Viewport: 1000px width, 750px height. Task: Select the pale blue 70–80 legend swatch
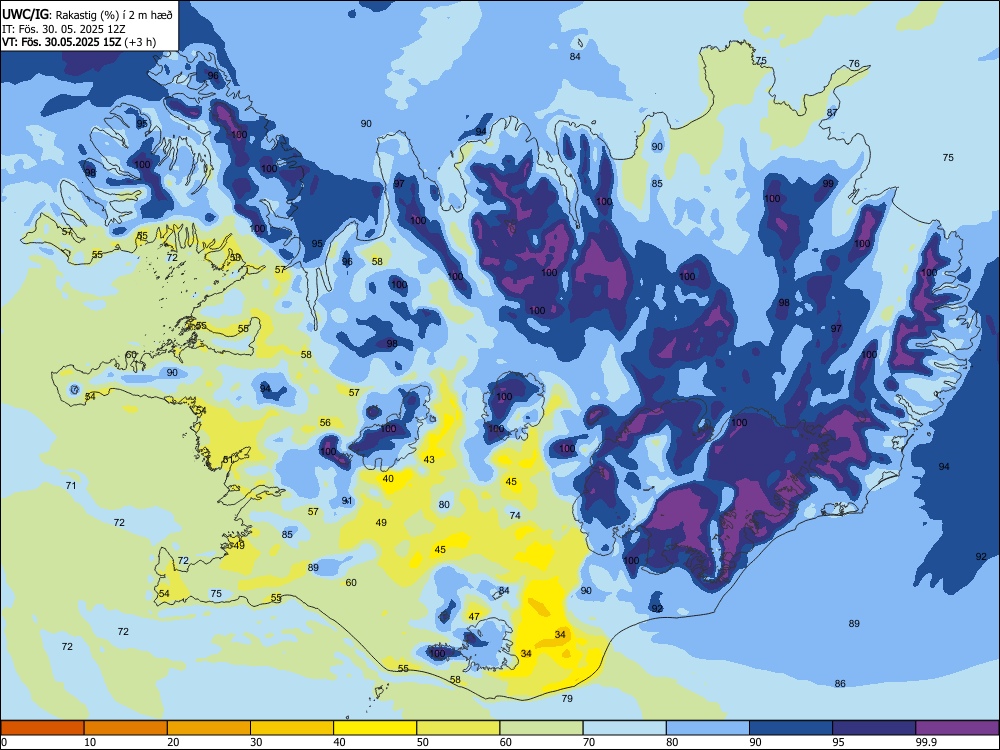click(625, 728)
